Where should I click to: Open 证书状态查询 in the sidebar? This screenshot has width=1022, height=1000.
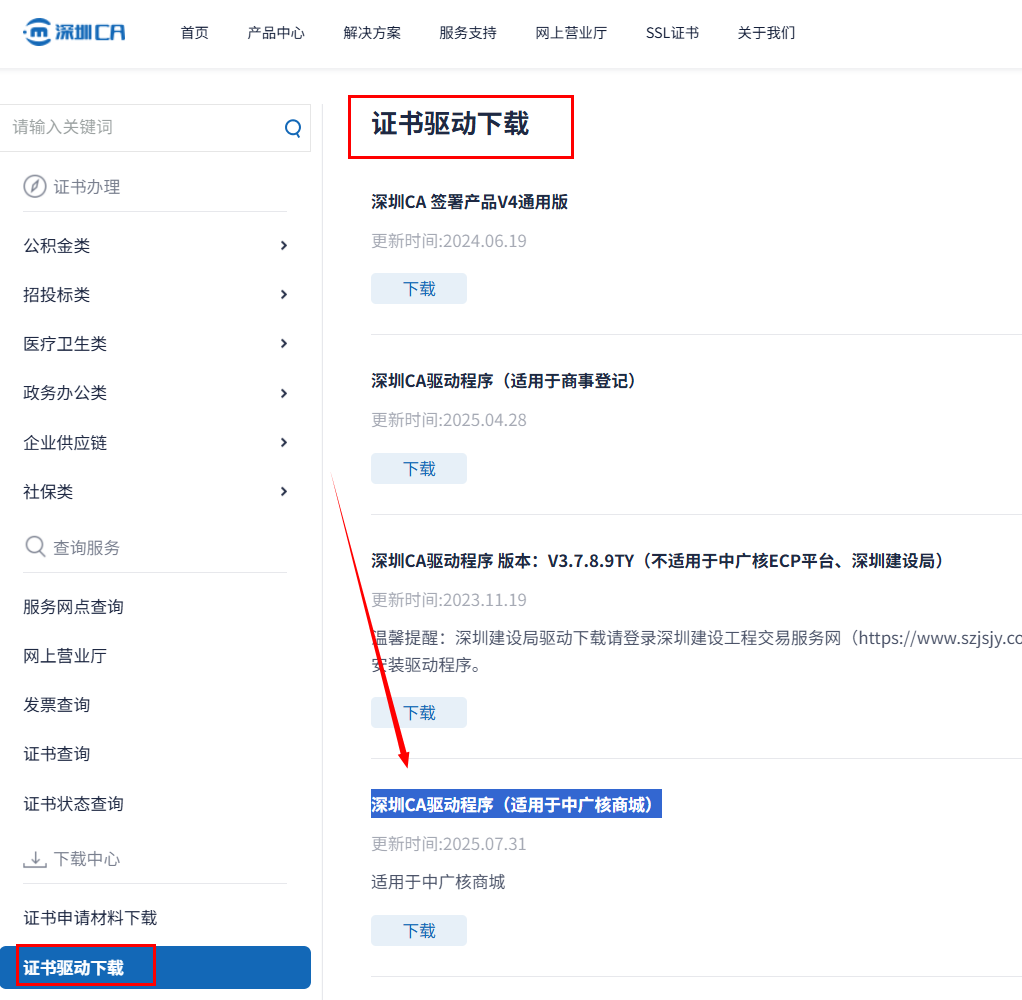tap(73, 804)
